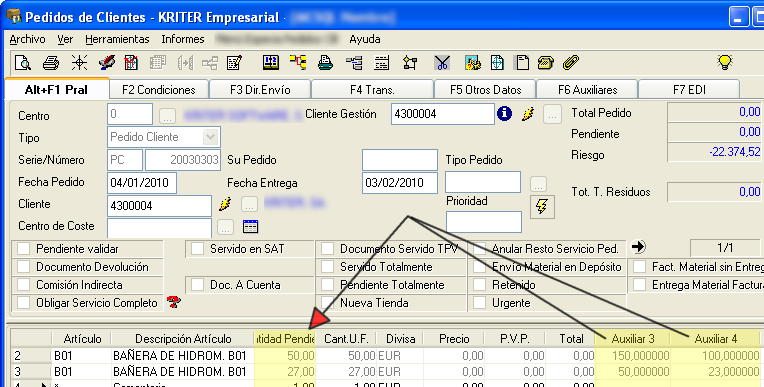Open the Archivo menu
This screenshot has height=387, width=764.
pyautogui.click(x=27, y=39)
